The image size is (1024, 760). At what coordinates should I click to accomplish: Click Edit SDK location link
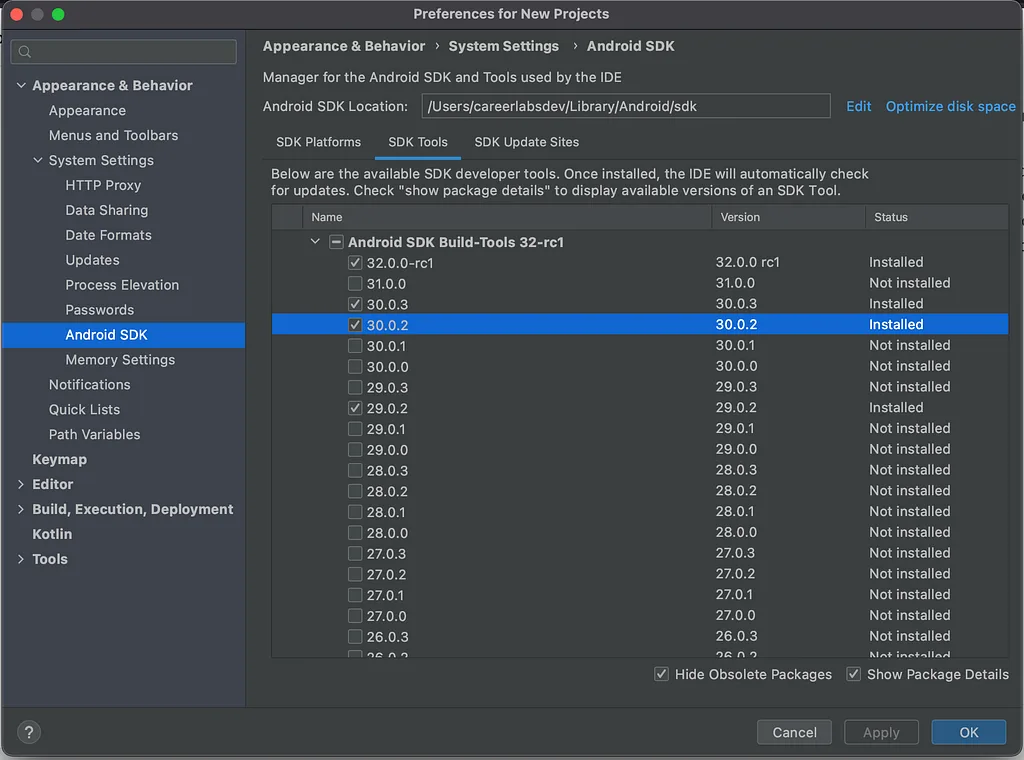pos(859,106)
